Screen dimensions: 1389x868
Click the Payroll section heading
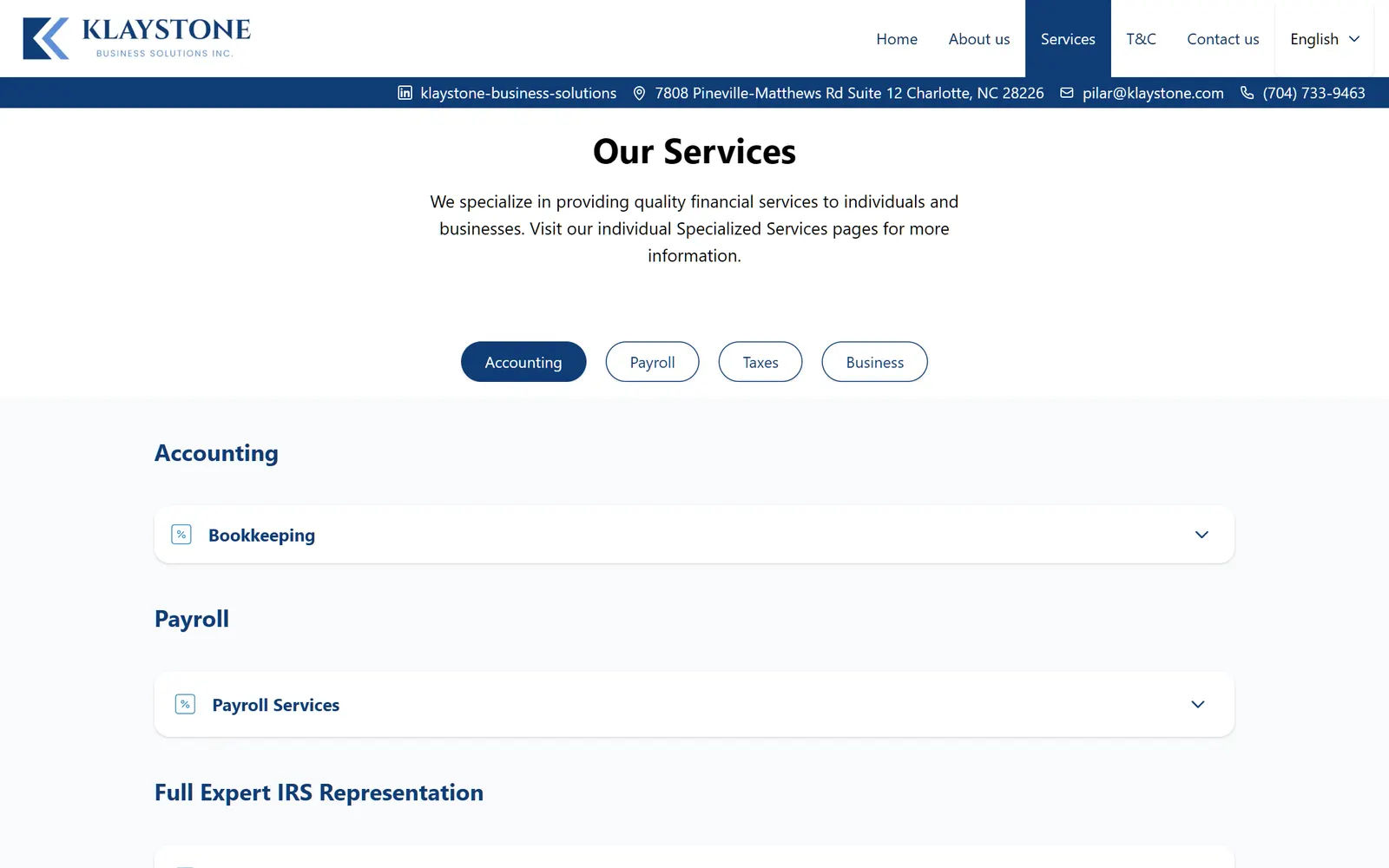[x=192, y=619]
